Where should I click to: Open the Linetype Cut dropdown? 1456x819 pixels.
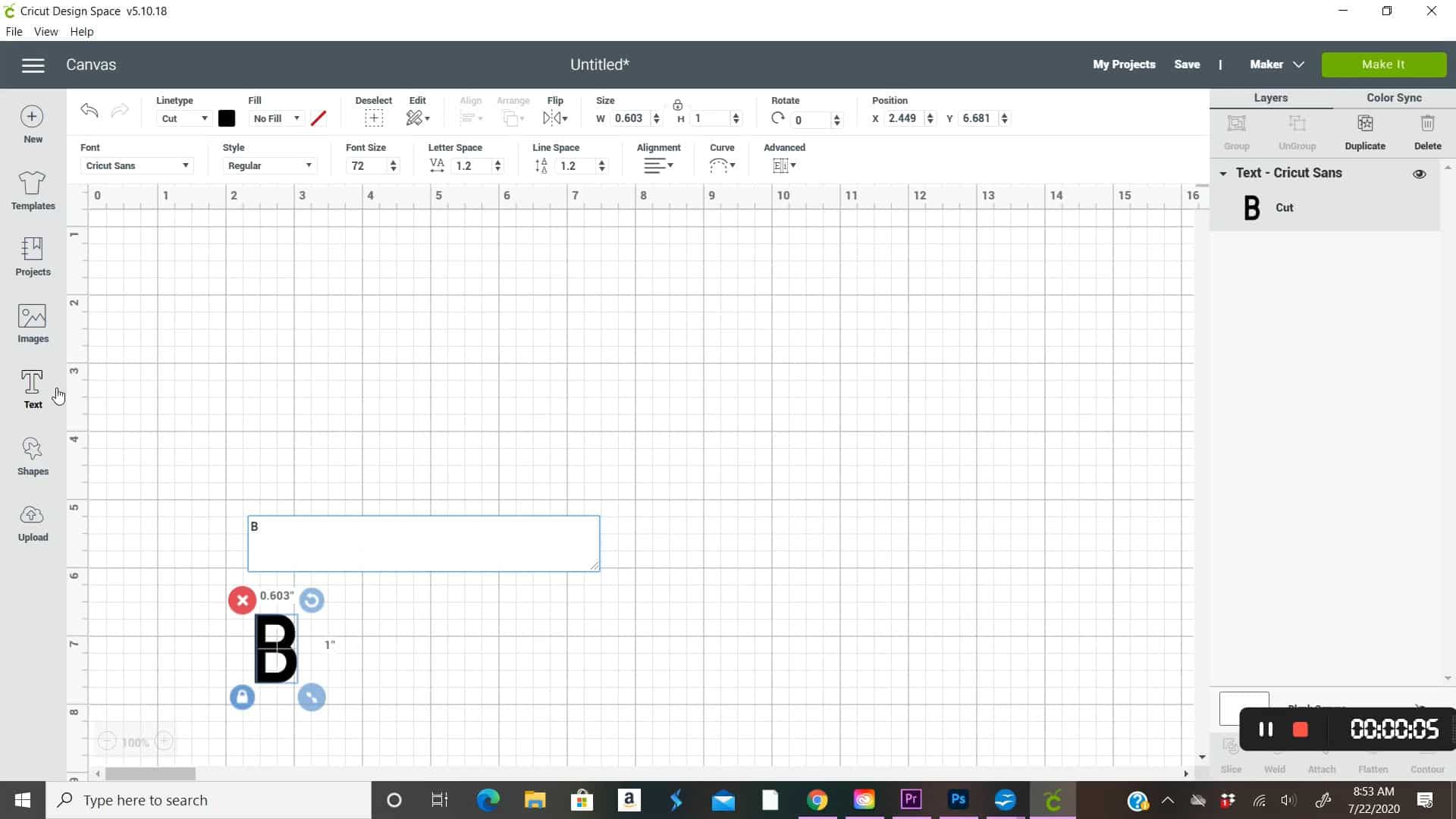184,118
